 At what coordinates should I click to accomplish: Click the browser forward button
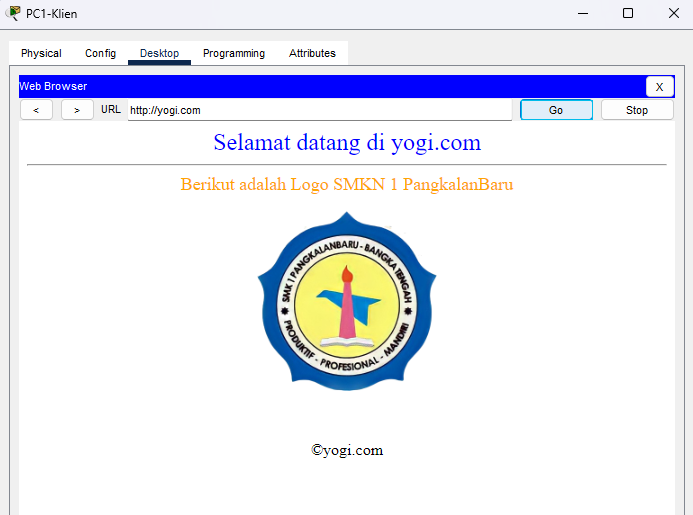click(77, 110)
